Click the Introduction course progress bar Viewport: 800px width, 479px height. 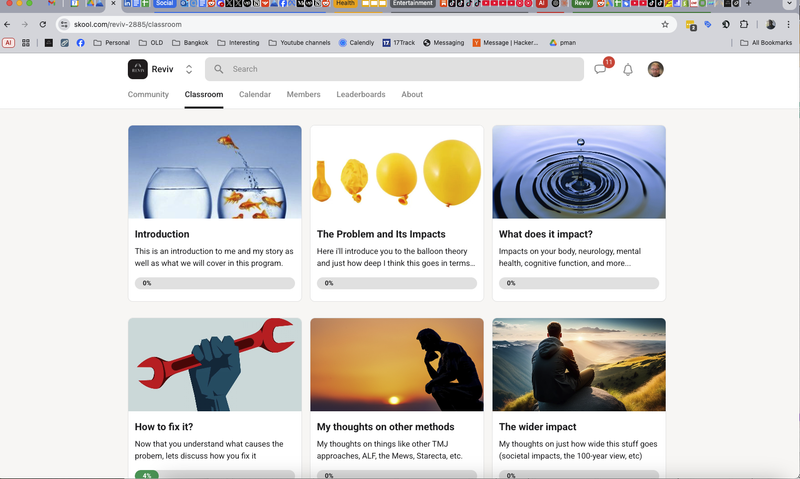214,283
